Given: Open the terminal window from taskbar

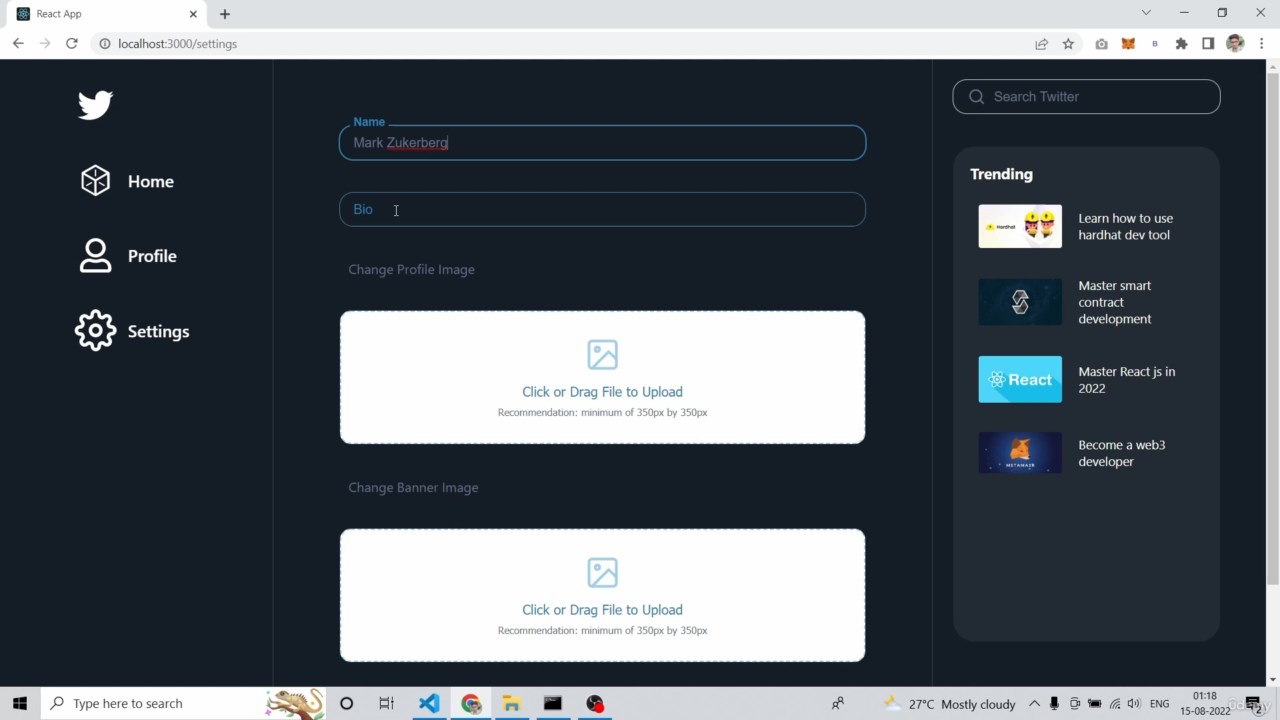Looking at the screenshot, I should 553,704.
